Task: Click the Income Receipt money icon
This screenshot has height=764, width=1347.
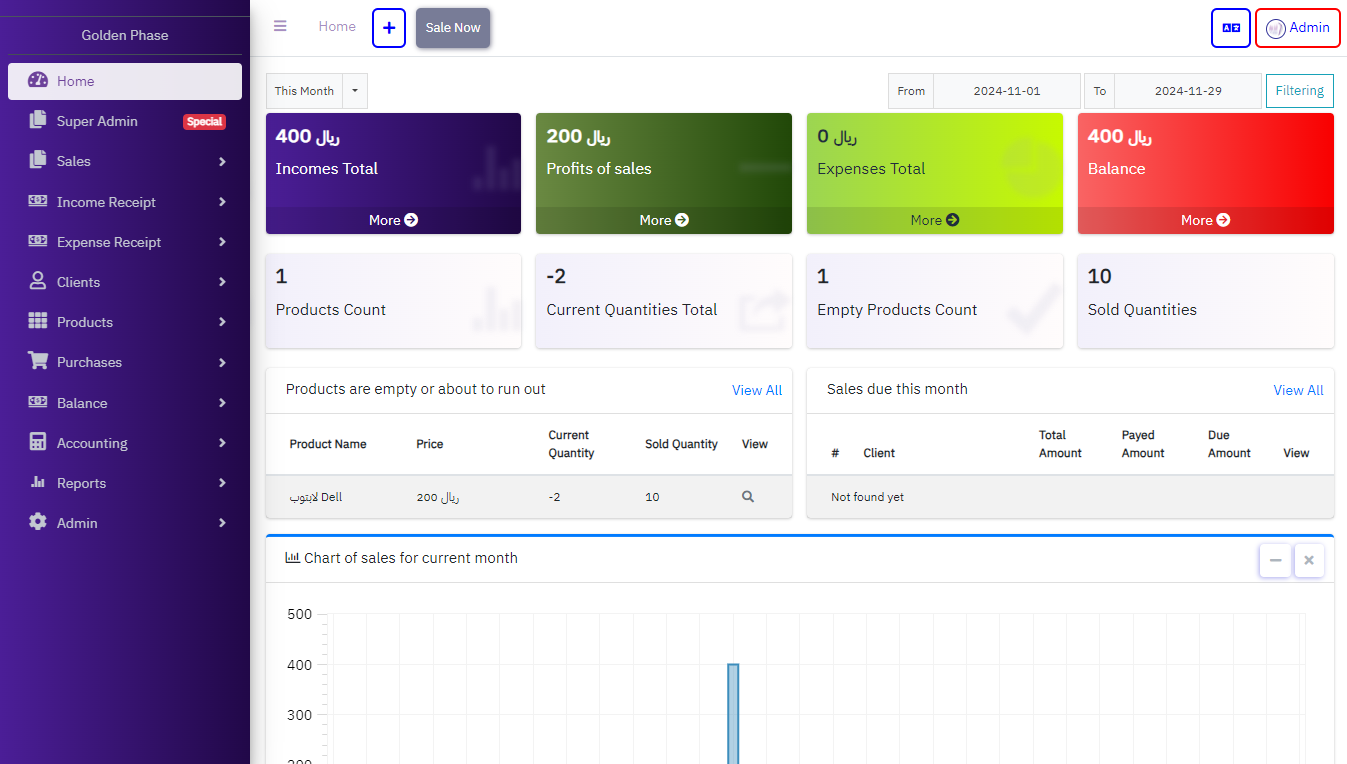Action: (38, 201)
